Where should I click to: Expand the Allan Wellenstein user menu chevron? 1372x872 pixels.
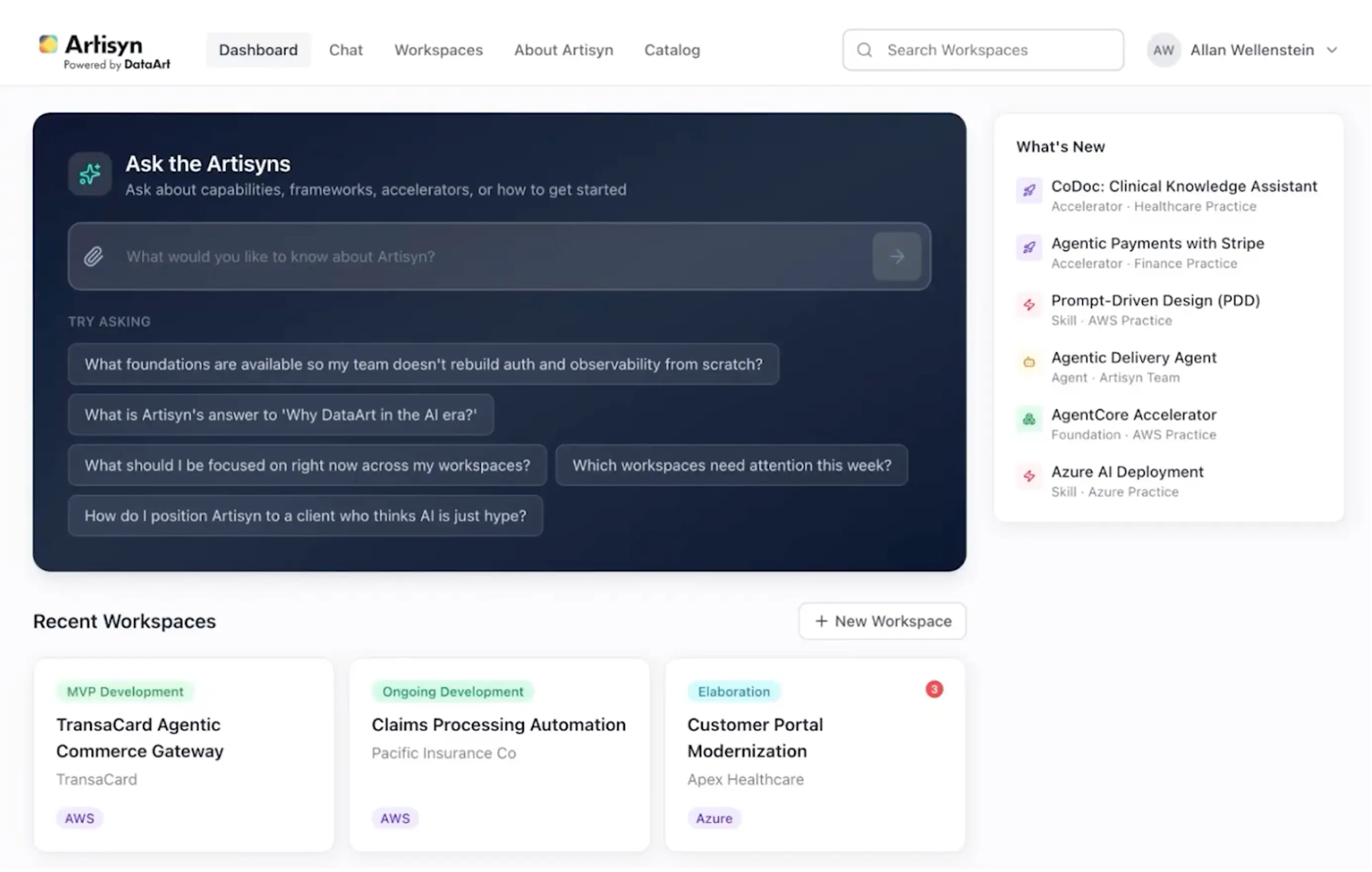(x=1331, y=50)
